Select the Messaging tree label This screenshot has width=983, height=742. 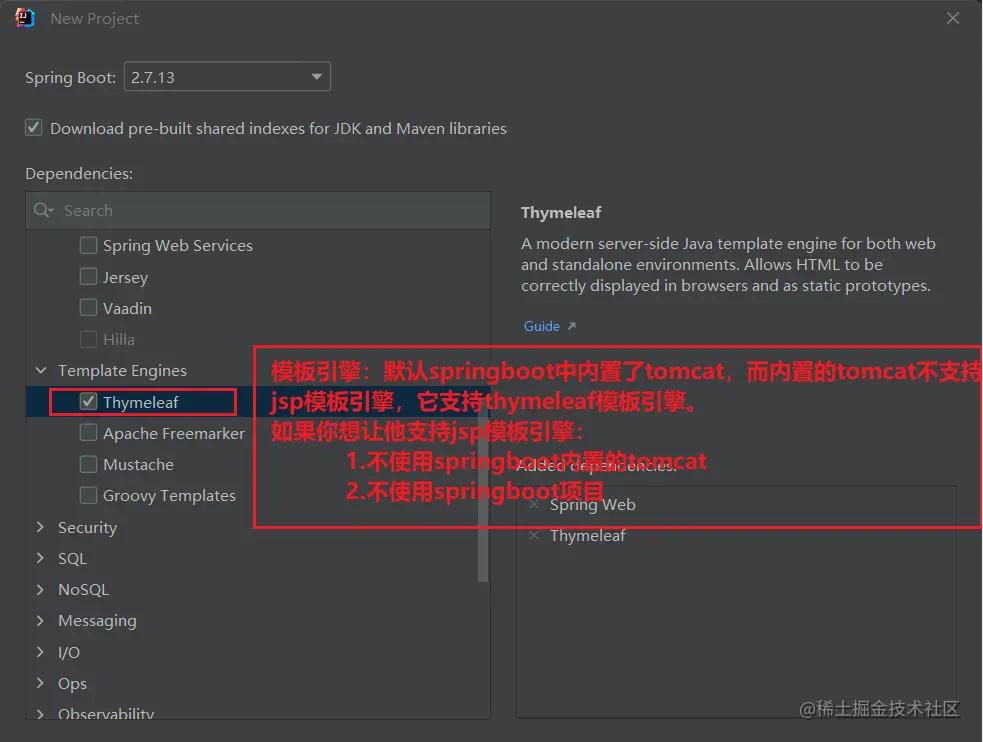[97, 621]
